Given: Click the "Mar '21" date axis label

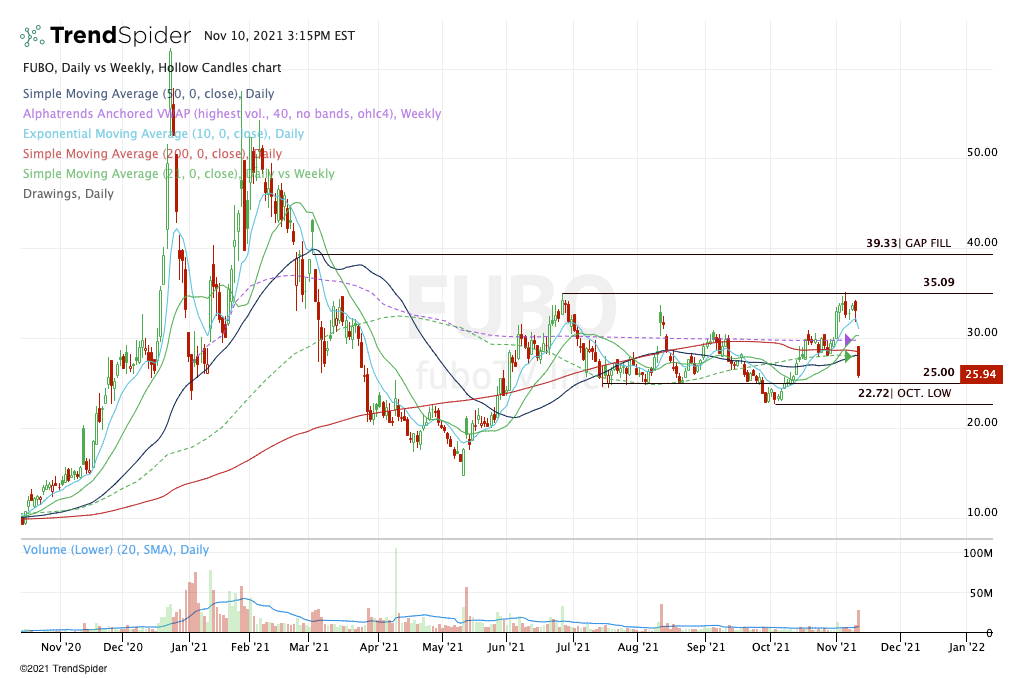Looking at the screenshot, I should pos(309,647).
